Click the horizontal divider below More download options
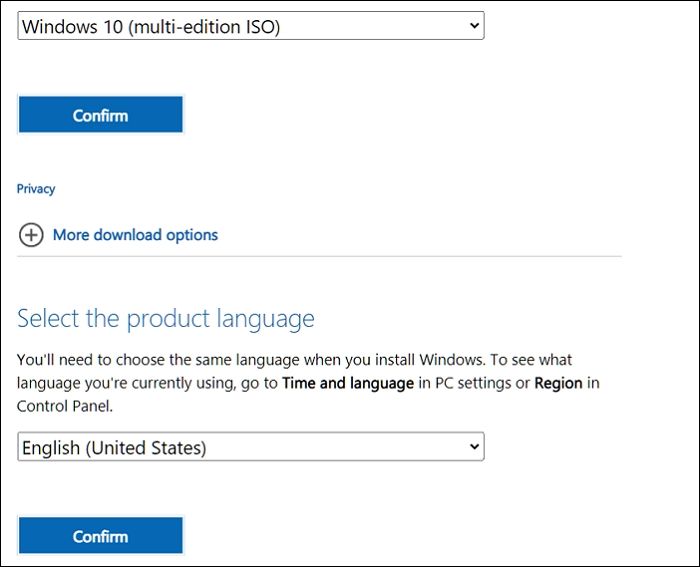 [320, 257]
